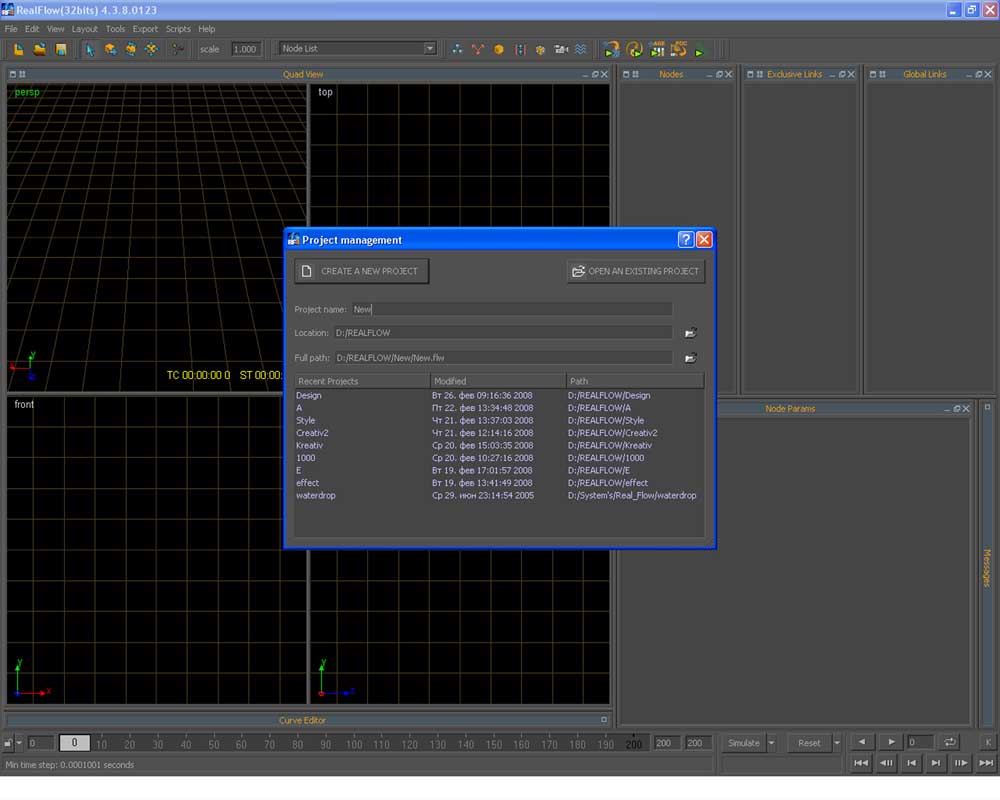Toggle the playback loop button
This screenshot has width=1000, height=800.
[x=950, y=742]
